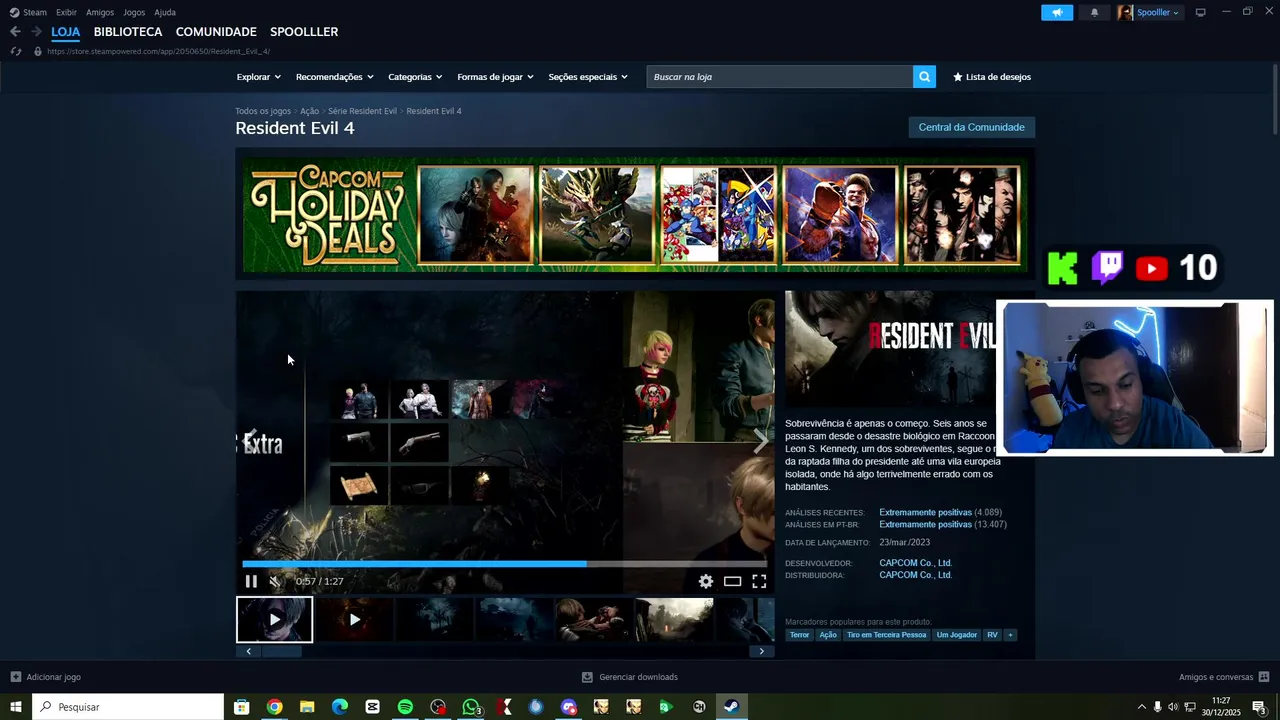Open Steam announcements megaphone button
This screenshot has width=1280, height=720.
click(x=1056, y=12)
